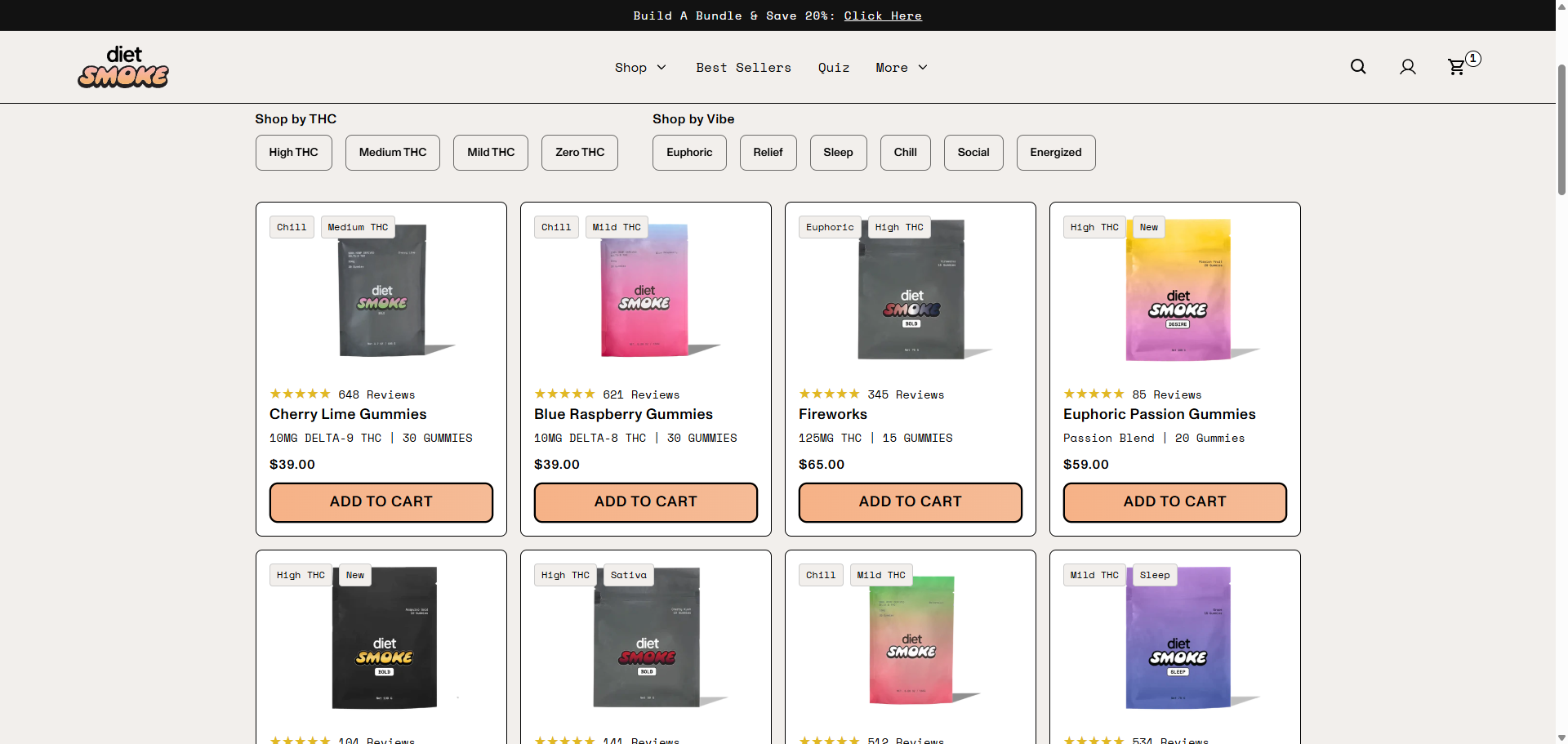
Task: Open the Sativa gray pouch product image
Action: click(x=647, y=637)
